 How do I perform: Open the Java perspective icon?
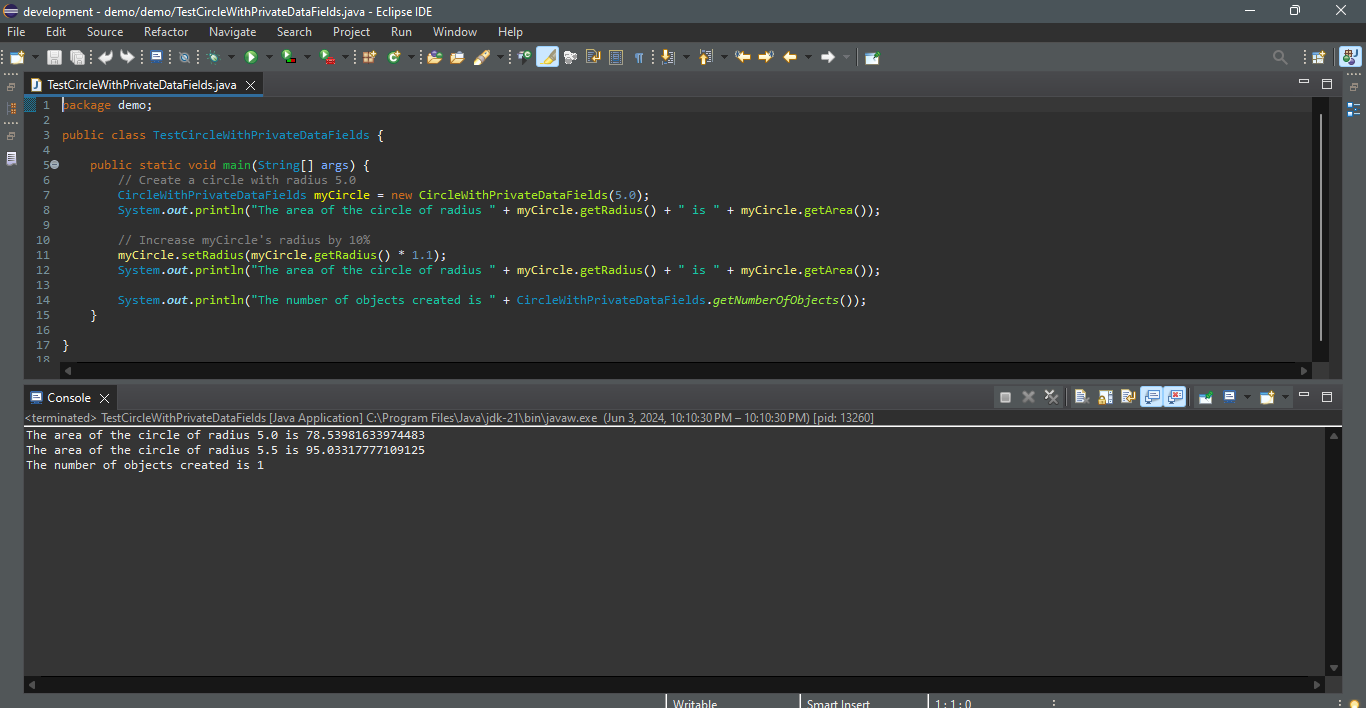pos(1350,58)
